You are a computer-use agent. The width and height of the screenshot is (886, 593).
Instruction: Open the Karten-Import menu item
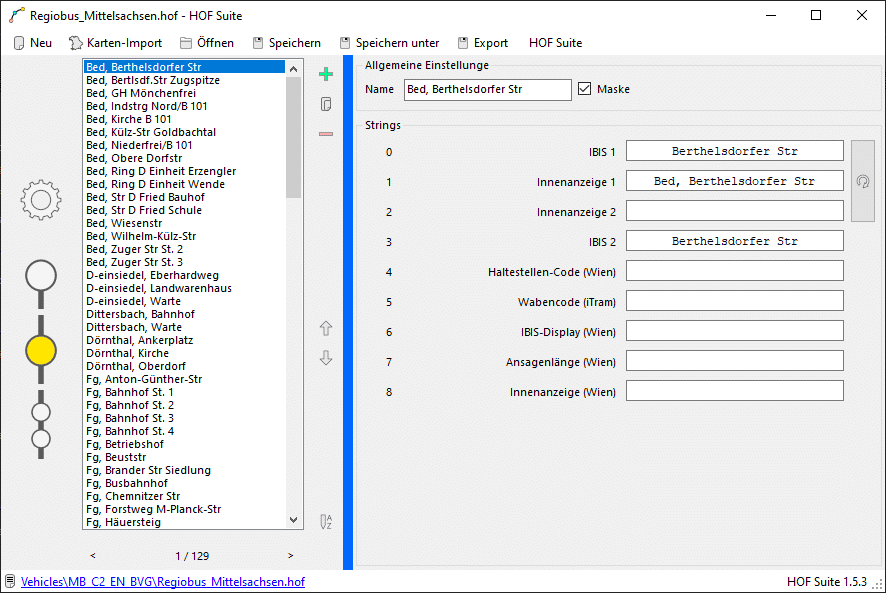coord(115,43)
